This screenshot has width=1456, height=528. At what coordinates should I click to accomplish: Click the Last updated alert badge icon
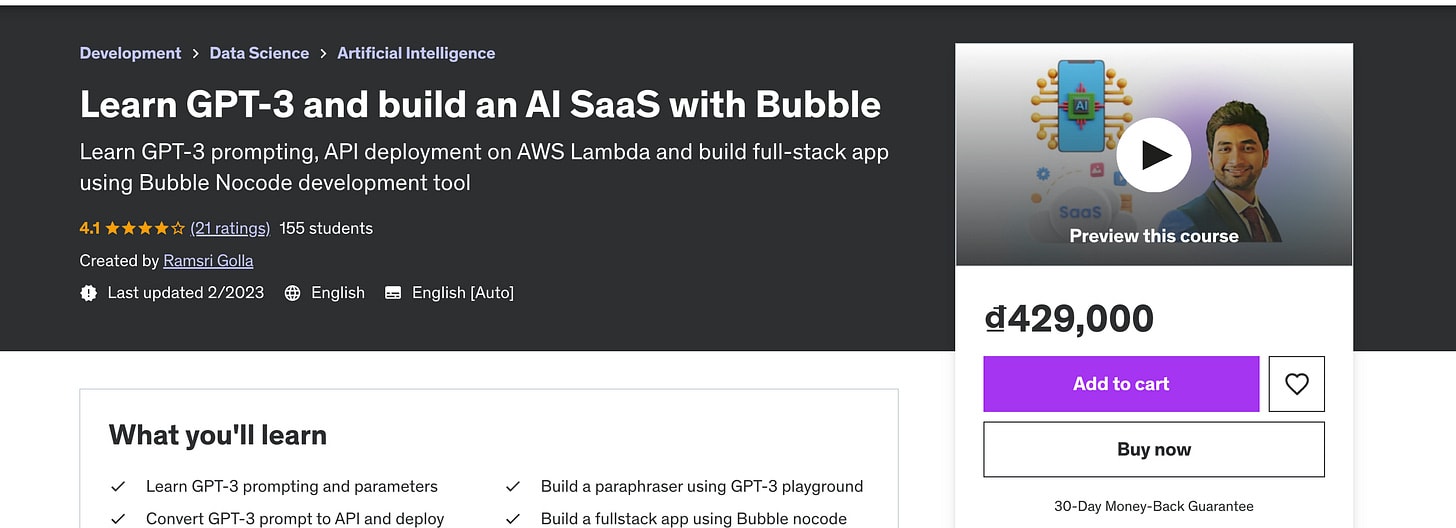[x=89, y=293]
